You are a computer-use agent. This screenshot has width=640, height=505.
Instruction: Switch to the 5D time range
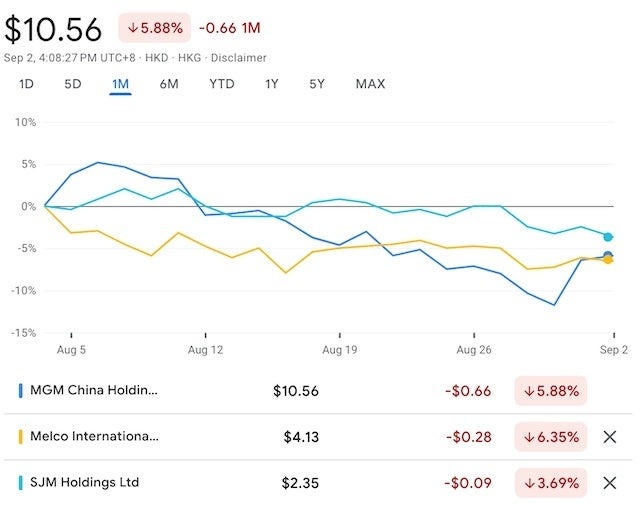73,84
